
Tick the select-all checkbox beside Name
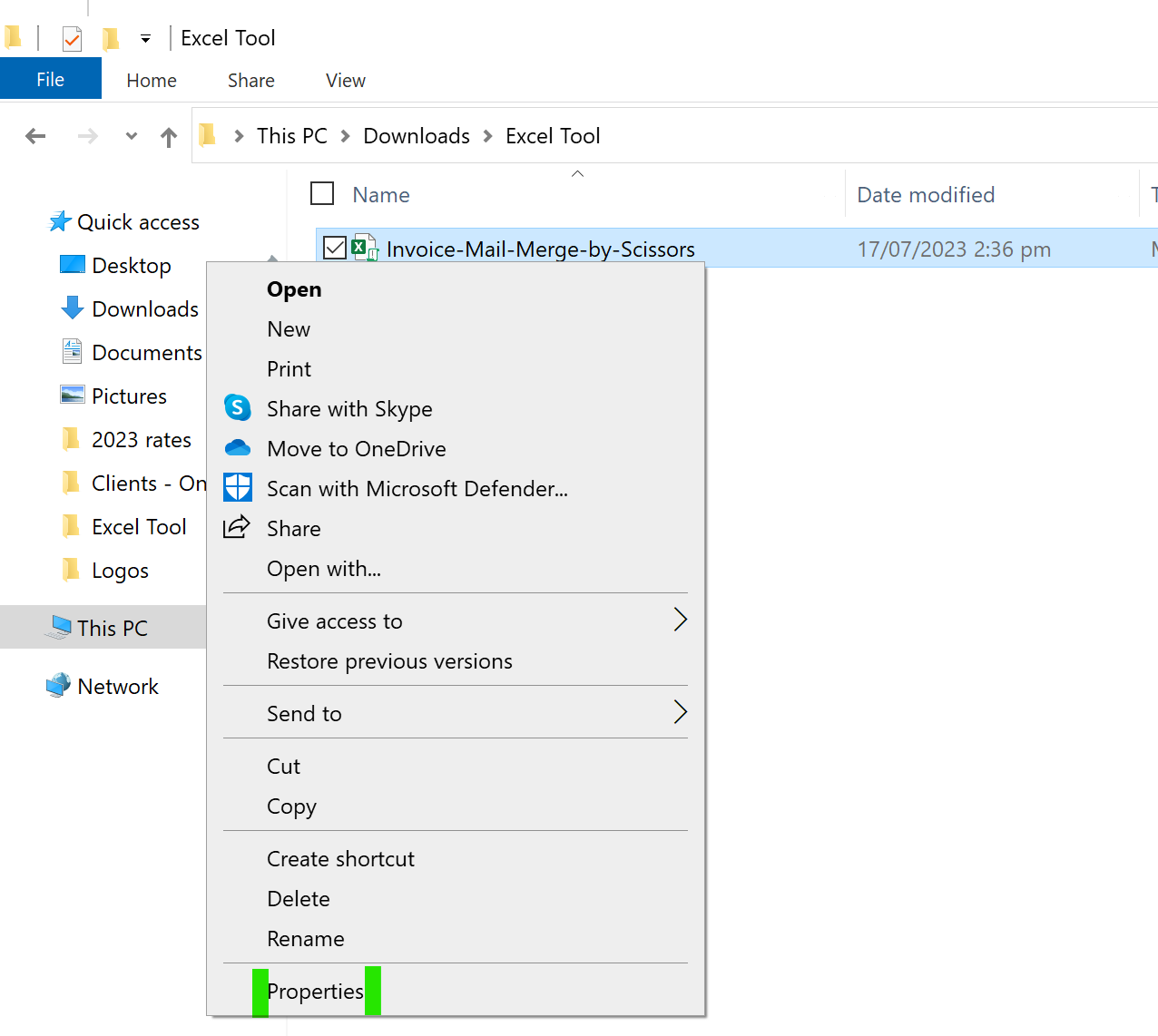[322, 194]
